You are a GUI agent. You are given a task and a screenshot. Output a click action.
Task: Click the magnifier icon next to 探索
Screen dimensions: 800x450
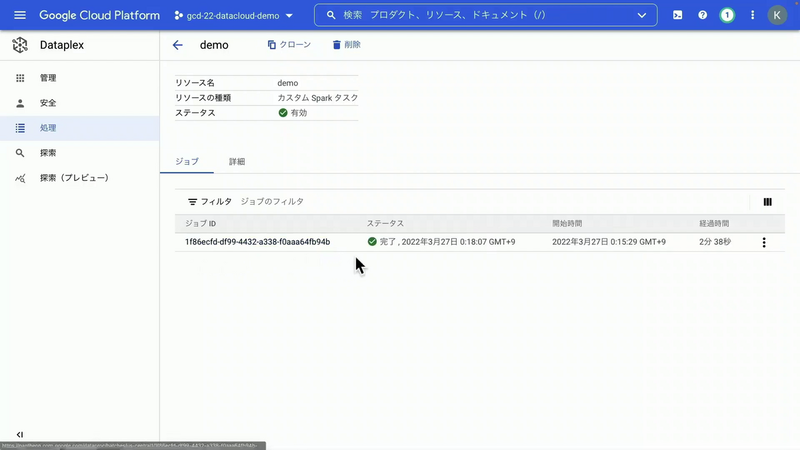tap(20, 153)
